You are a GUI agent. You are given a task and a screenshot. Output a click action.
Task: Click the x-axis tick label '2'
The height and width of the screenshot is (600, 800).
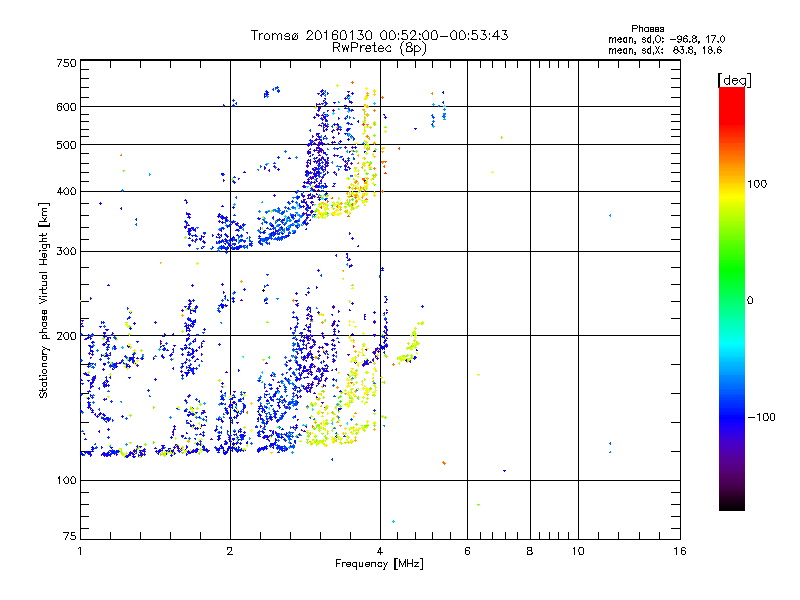(230, 551)
